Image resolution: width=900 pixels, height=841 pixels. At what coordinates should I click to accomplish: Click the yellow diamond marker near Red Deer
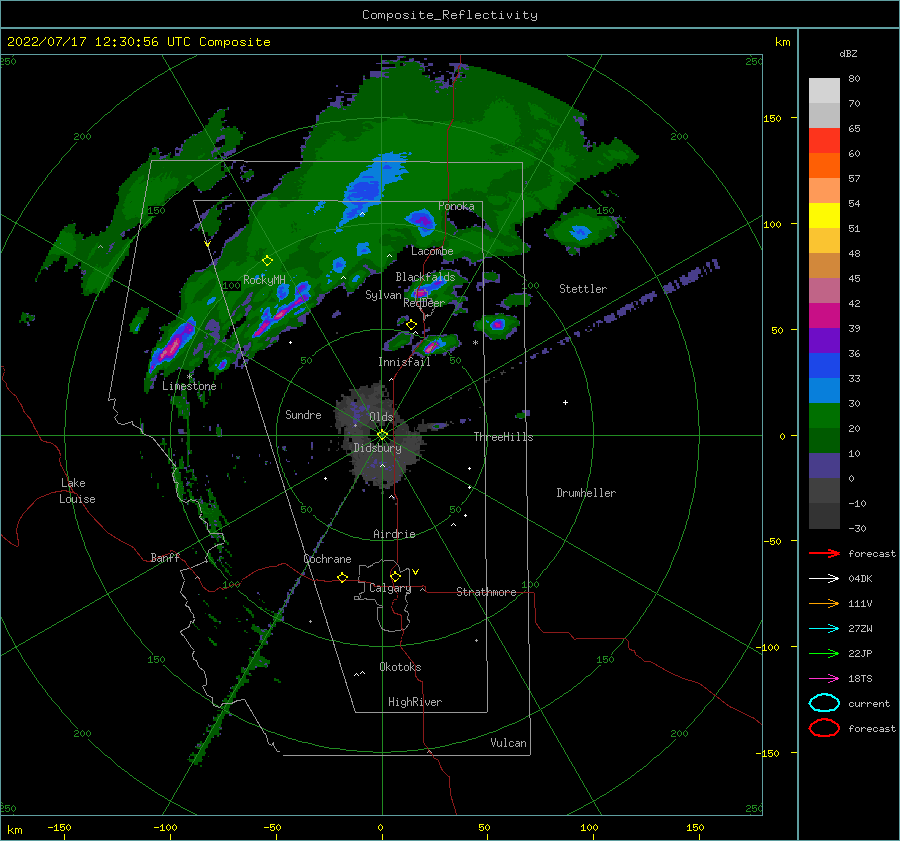point(411,325)
